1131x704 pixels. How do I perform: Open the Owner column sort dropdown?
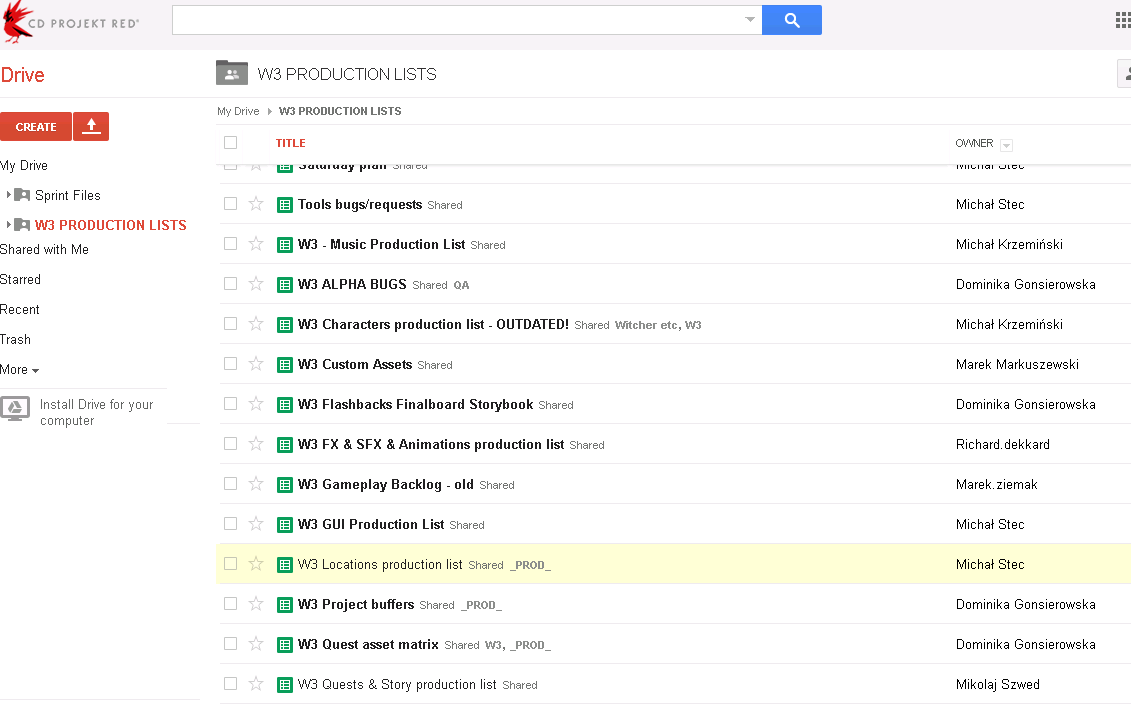(1006, 145)
